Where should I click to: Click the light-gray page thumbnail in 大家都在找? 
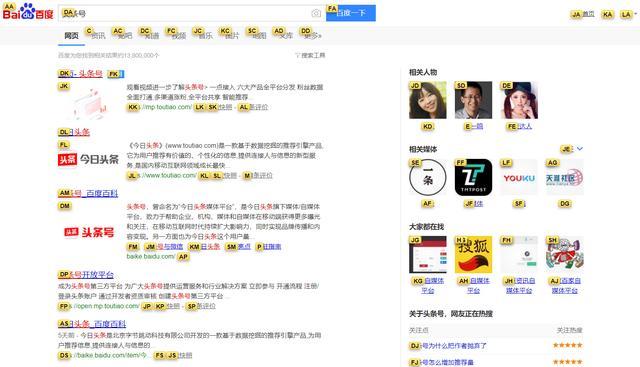tap(519, 254)
